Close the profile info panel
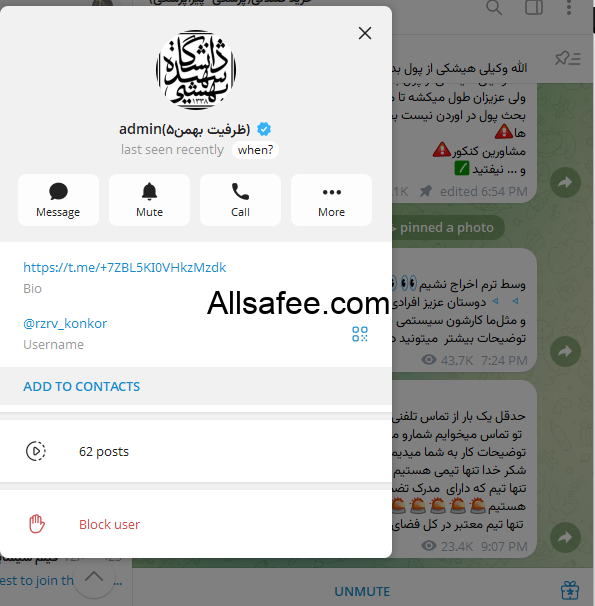 365,33
